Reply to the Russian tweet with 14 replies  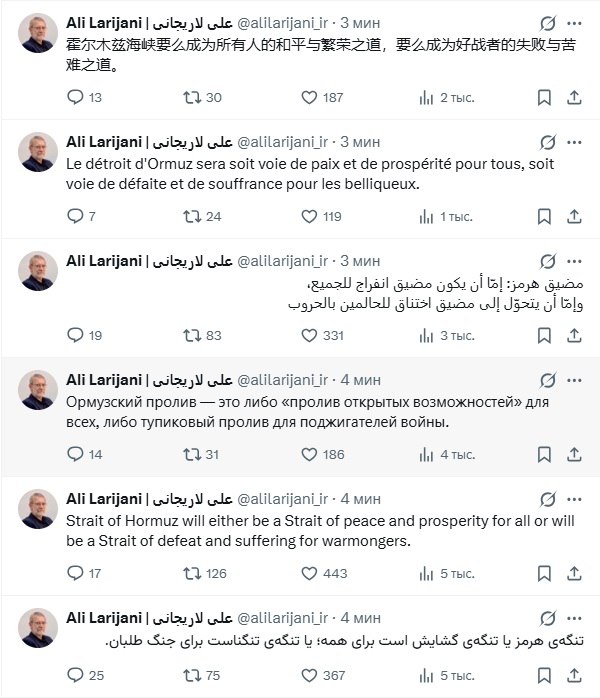point(76,454)
